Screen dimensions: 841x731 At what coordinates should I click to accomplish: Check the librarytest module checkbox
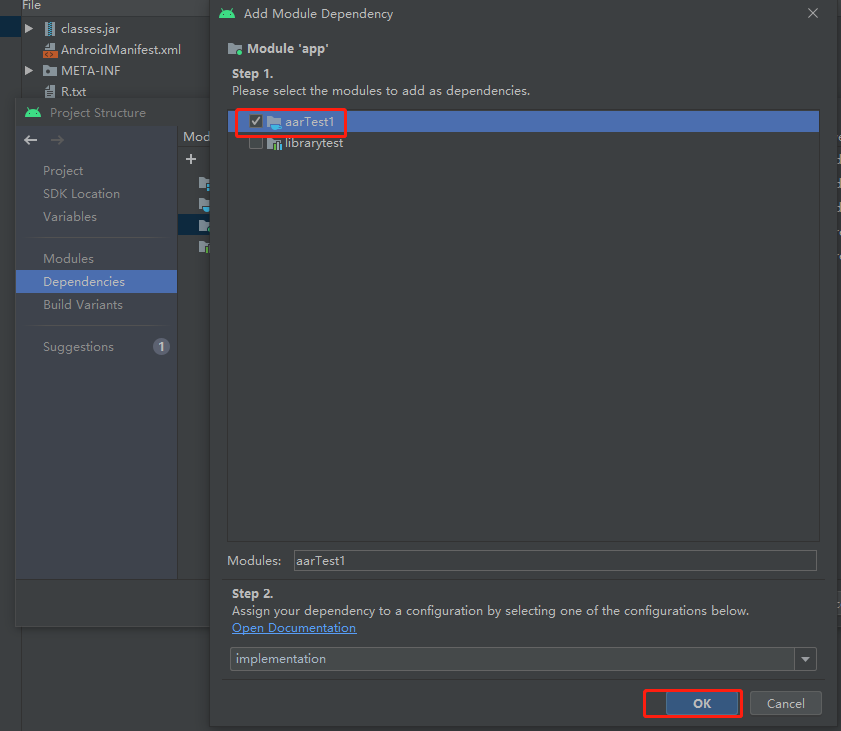coord(256,143)
